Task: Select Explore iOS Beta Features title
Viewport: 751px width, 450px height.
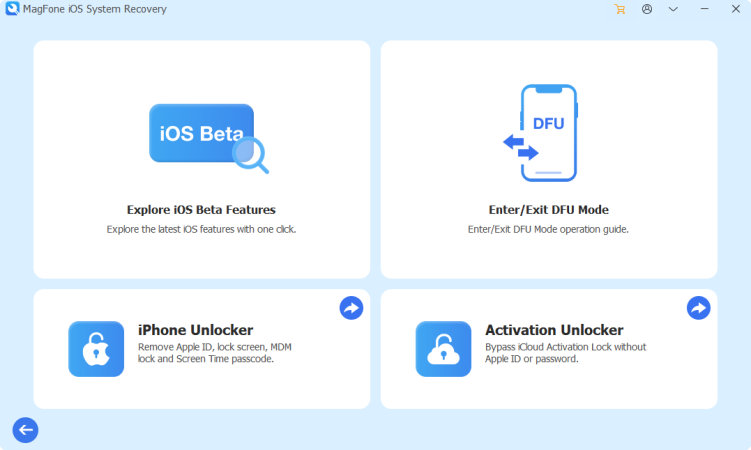Action: (x=201, y=210)
